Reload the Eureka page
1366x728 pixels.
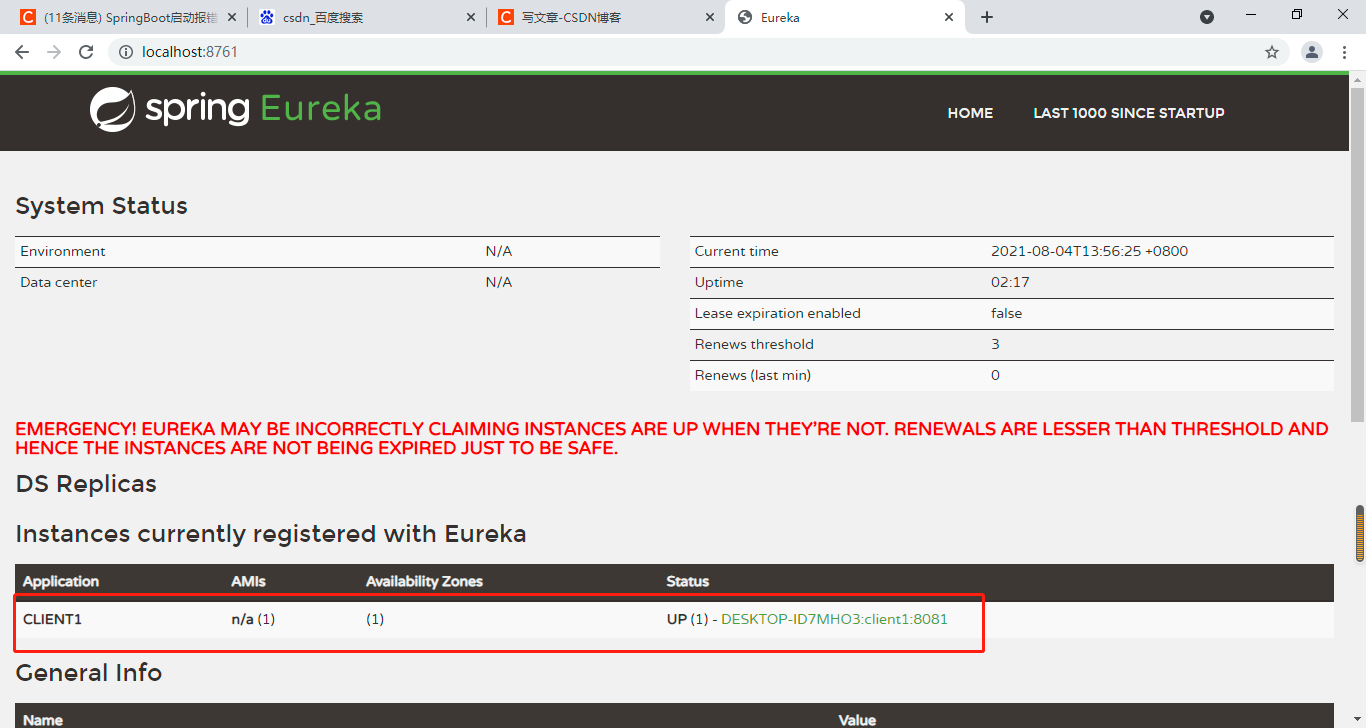86,52
